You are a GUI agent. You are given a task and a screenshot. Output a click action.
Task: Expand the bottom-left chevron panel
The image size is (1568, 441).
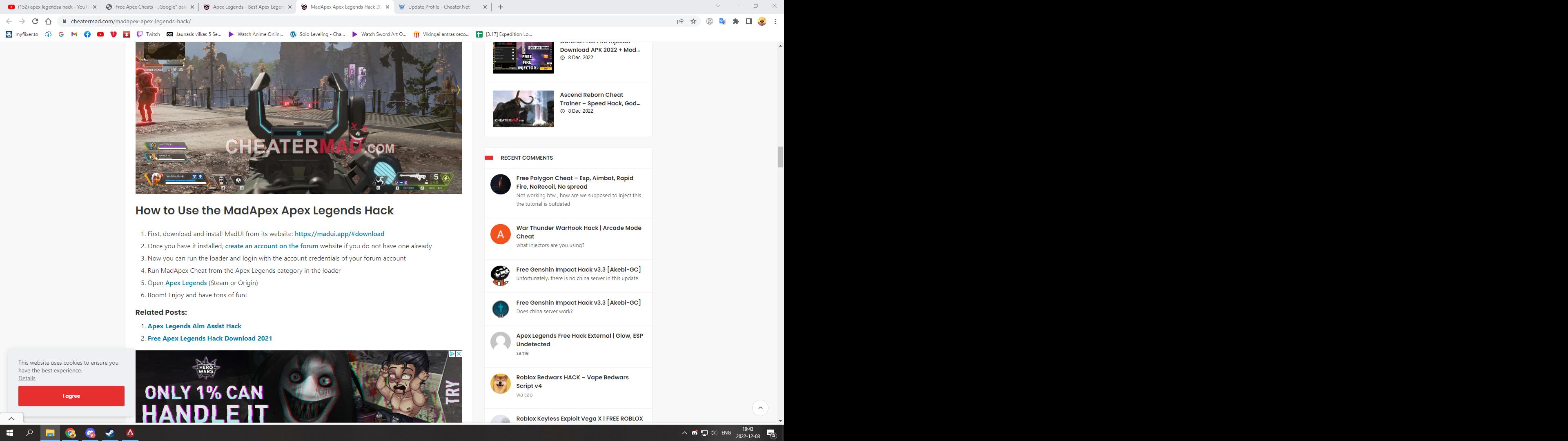(11, 419)
